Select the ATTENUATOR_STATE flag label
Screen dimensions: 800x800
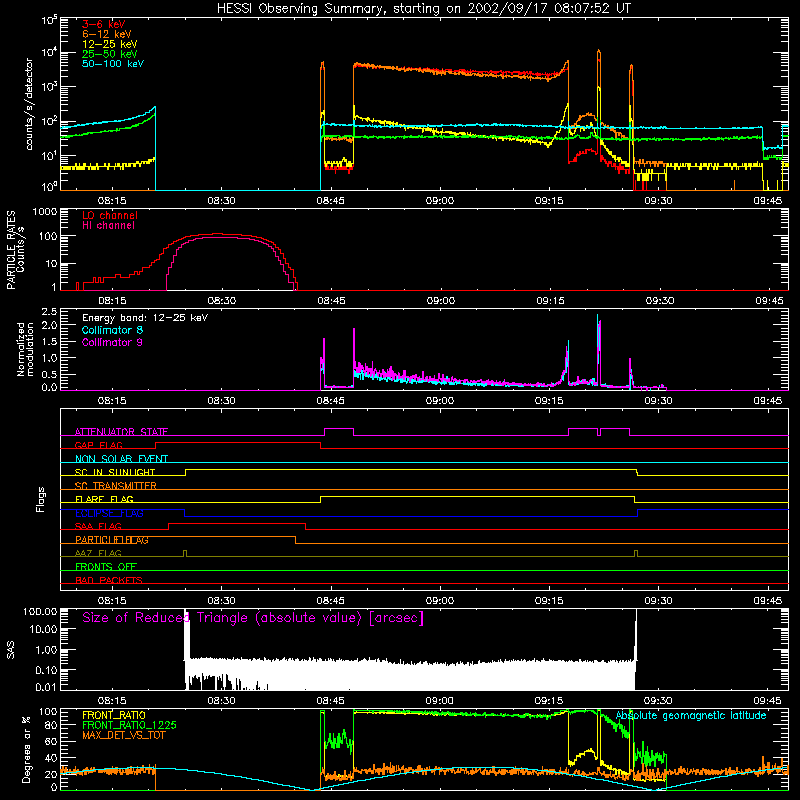121,432
